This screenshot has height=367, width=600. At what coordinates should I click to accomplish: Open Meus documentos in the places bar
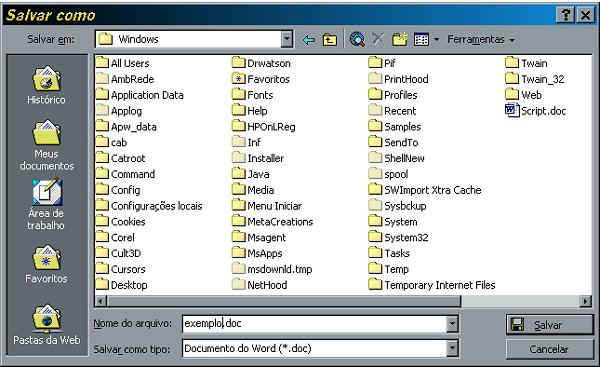click(46, 145)
